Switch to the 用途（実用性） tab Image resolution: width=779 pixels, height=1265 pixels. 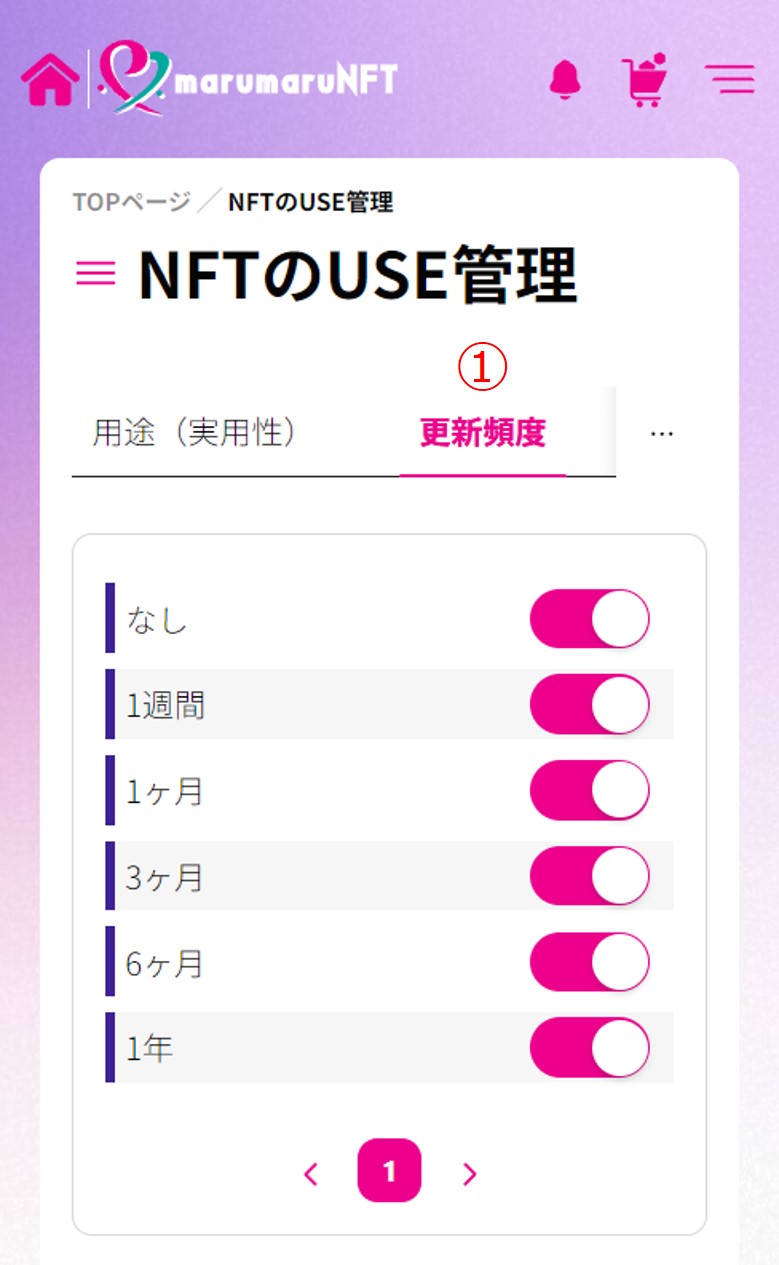(x=196, y=433)
